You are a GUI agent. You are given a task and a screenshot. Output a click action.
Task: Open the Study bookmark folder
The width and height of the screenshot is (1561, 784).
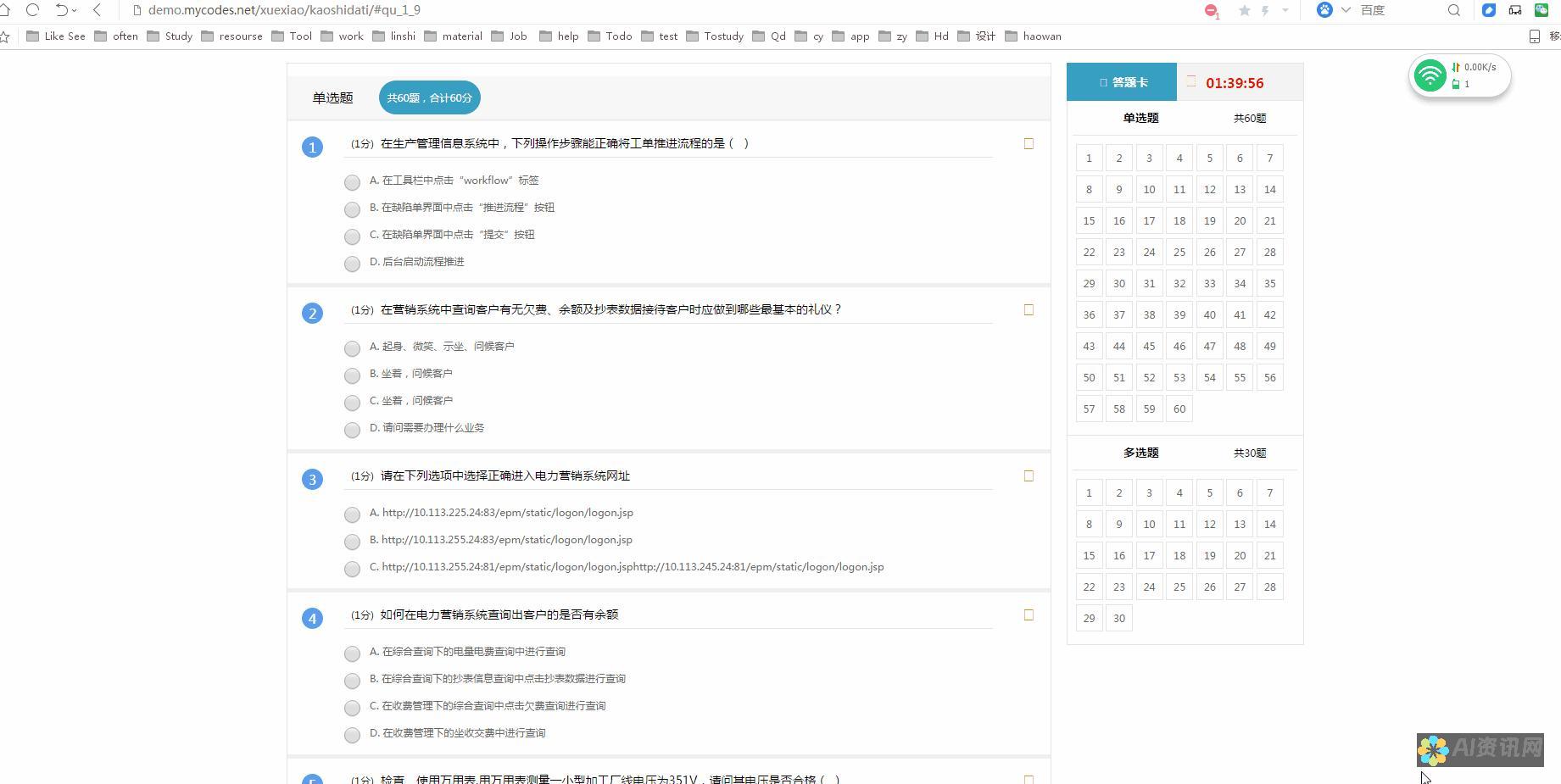170,36
